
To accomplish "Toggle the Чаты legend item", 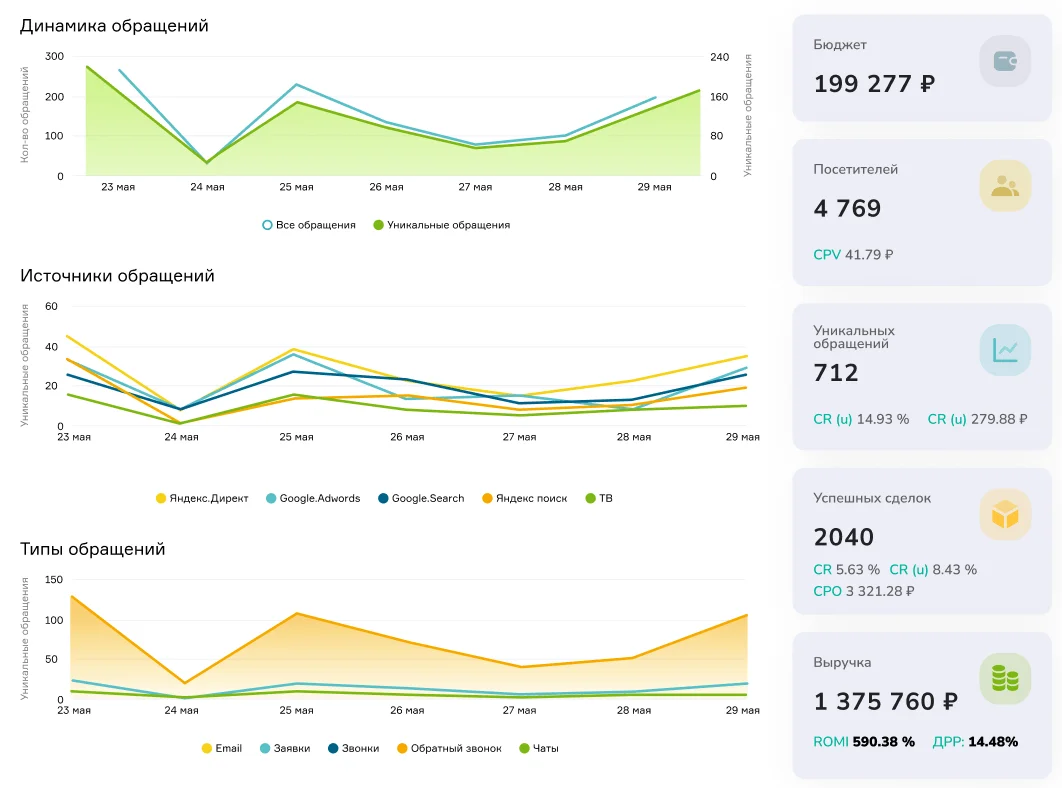I will (538, 748).
